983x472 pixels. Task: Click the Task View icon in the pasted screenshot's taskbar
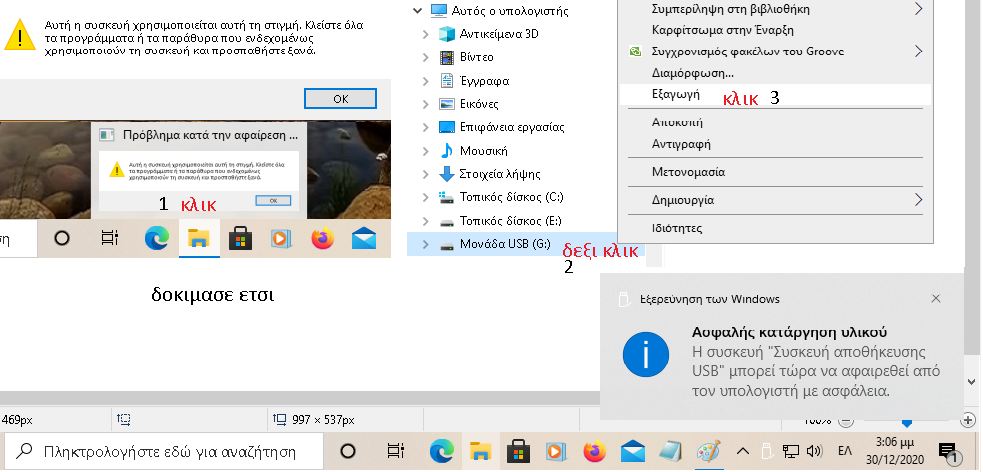[x=110, y=238]
